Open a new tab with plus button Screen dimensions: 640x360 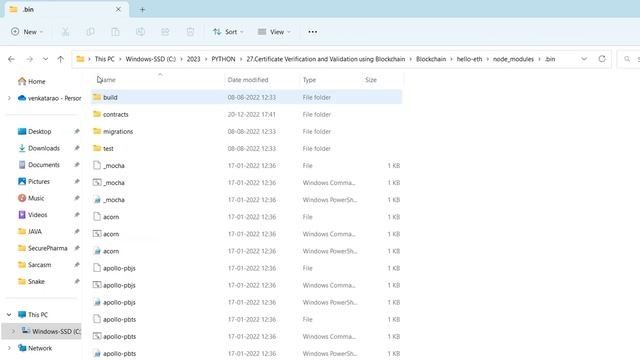[142, 9]
